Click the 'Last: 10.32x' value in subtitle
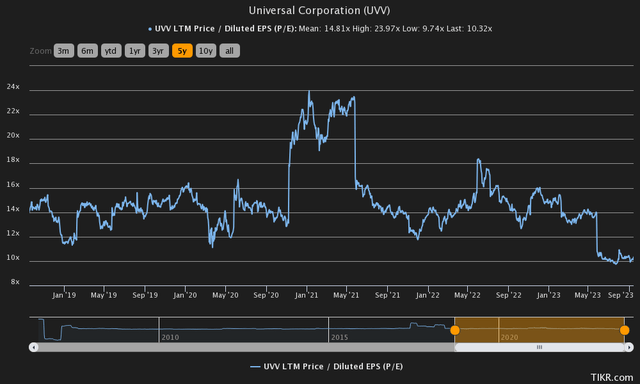Image resolution: width=640 pixels, height=384 pixels. click(x=469, y=29)
